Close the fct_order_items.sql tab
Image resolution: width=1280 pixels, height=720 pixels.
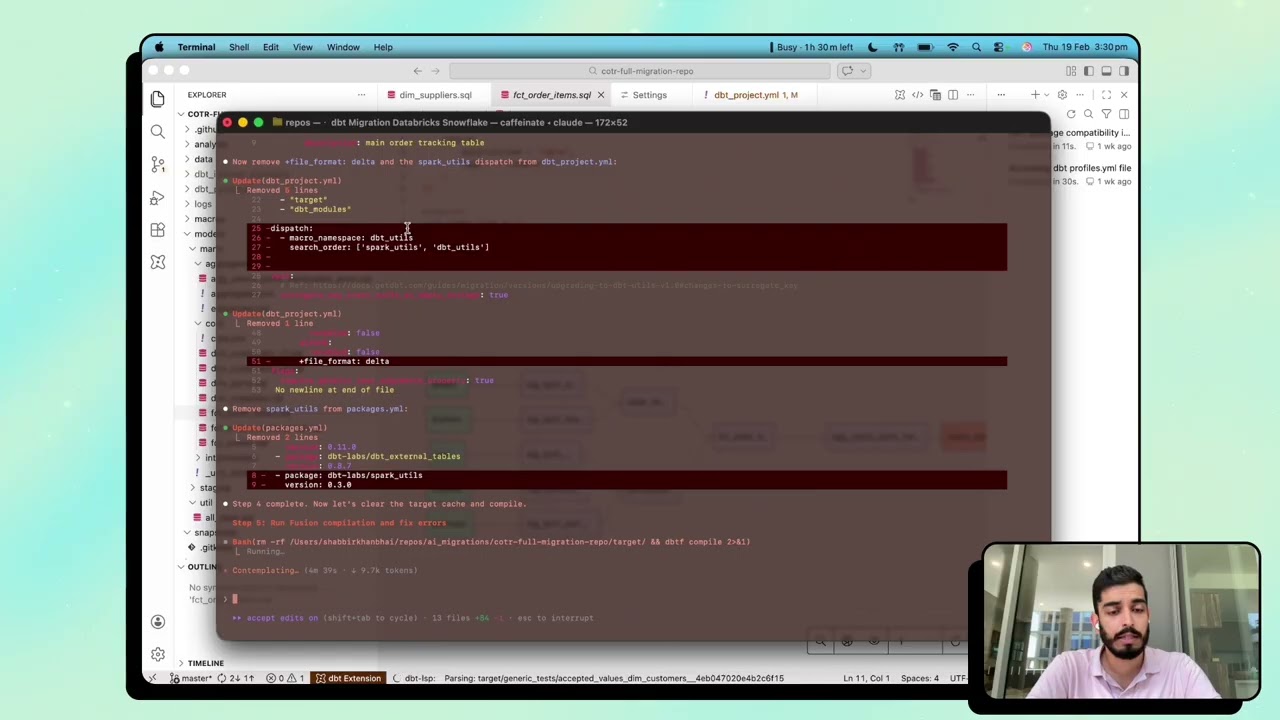(601, 95)
